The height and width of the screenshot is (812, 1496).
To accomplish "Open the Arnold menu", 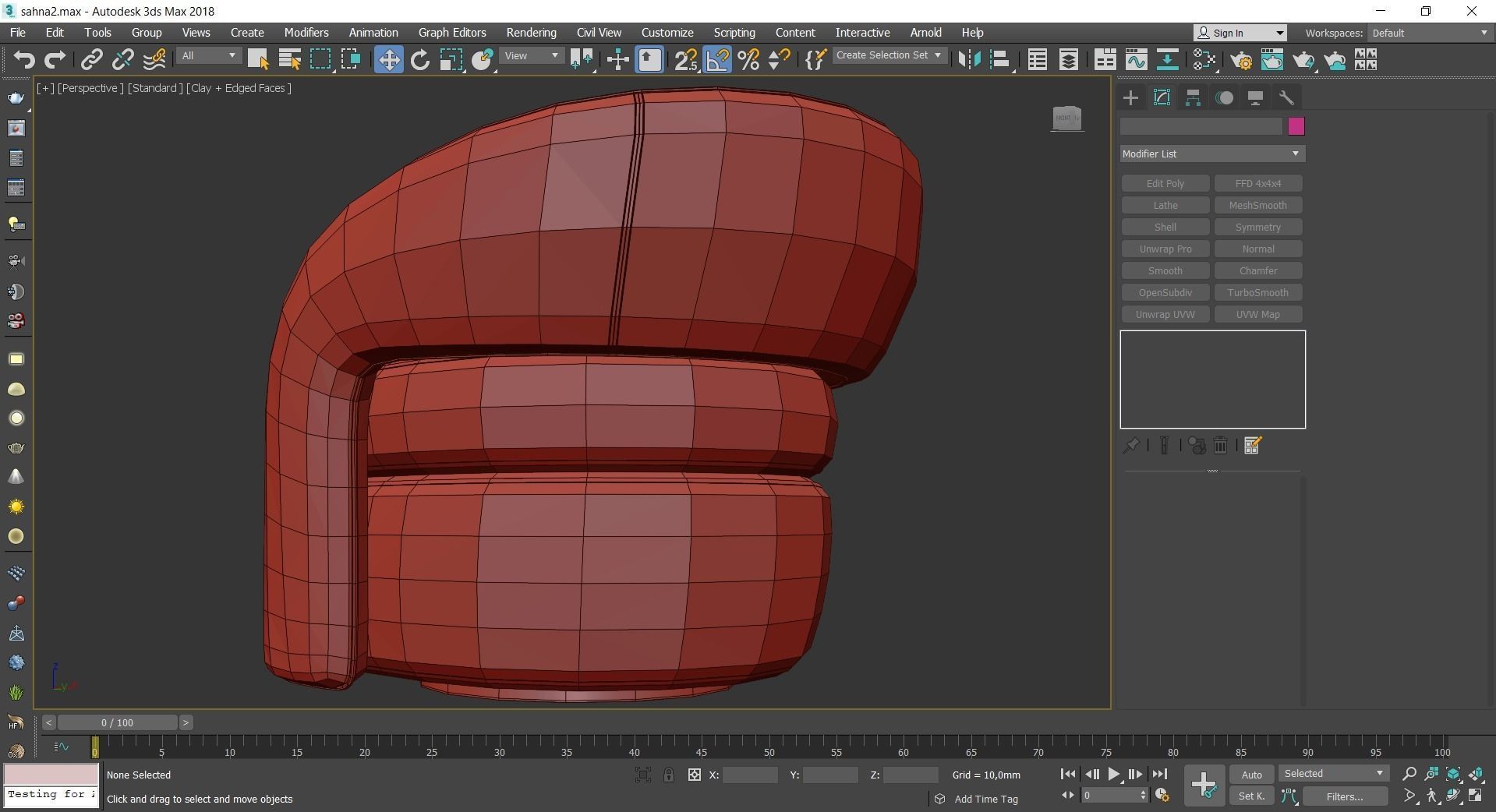I will (x=925, y=33).
